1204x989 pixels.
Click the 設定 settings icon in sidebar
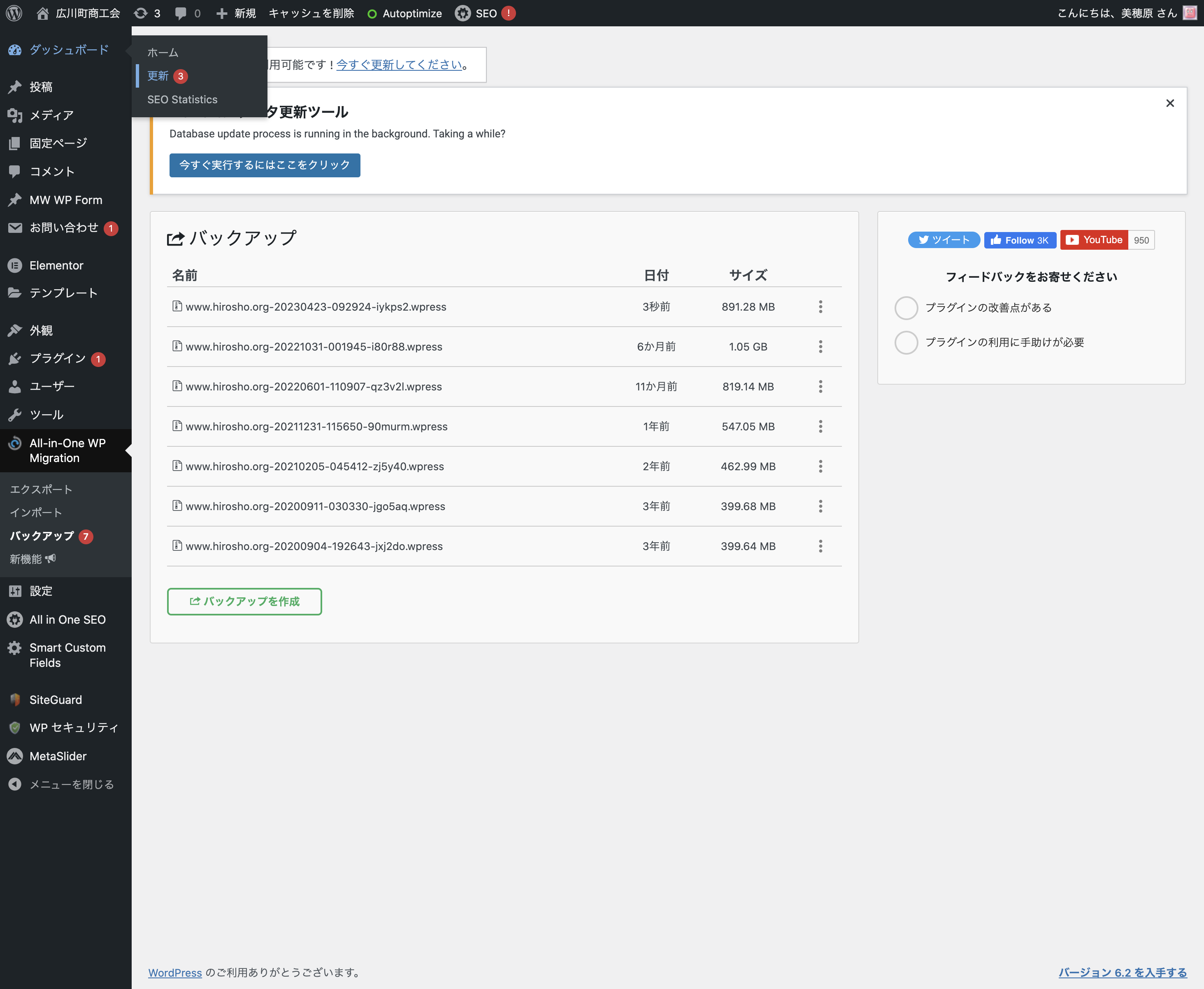[15, 591]
